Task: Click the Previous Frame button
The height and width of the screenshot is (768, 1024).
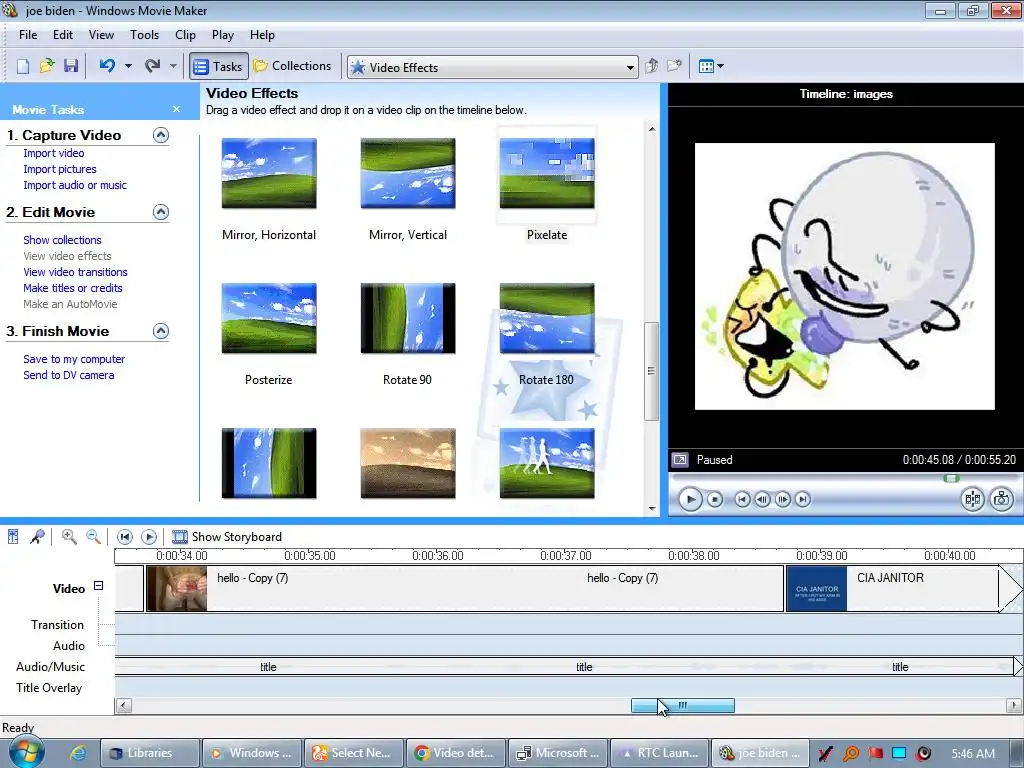Action: [762, 500]
